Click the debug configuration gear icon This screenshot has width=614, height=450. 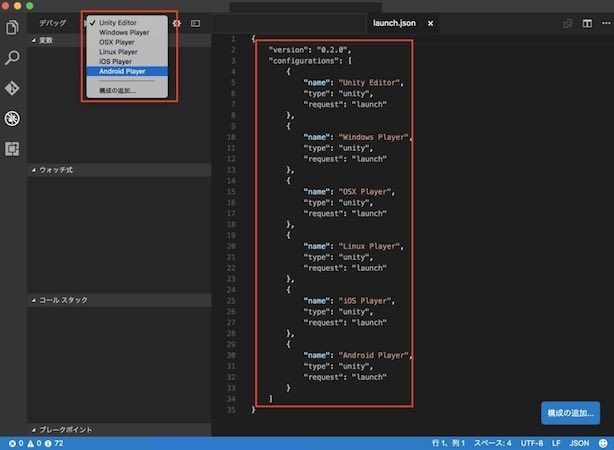tap(177, 23)
